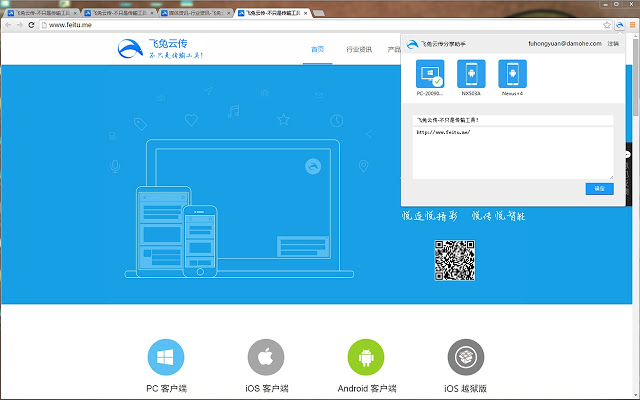Click the PC 客户端 label

(166, 388)
